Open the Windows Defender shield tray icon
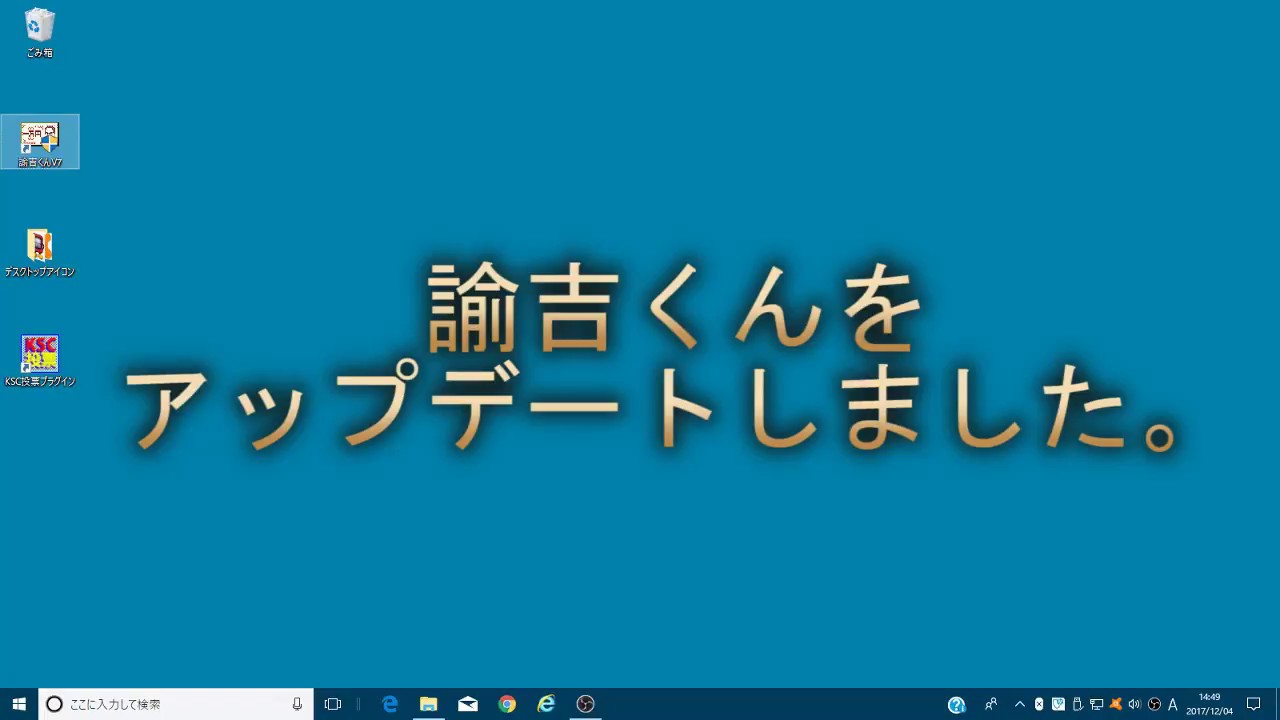Viewport: 1280px width, 720px height. tap(1058, 704)
